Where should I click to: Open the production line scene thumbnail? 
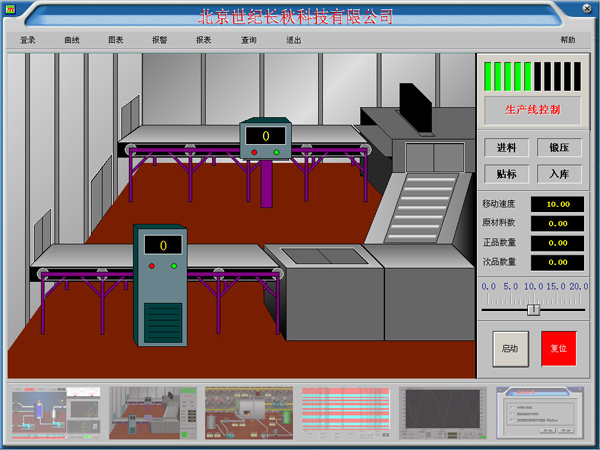point(153,414)
